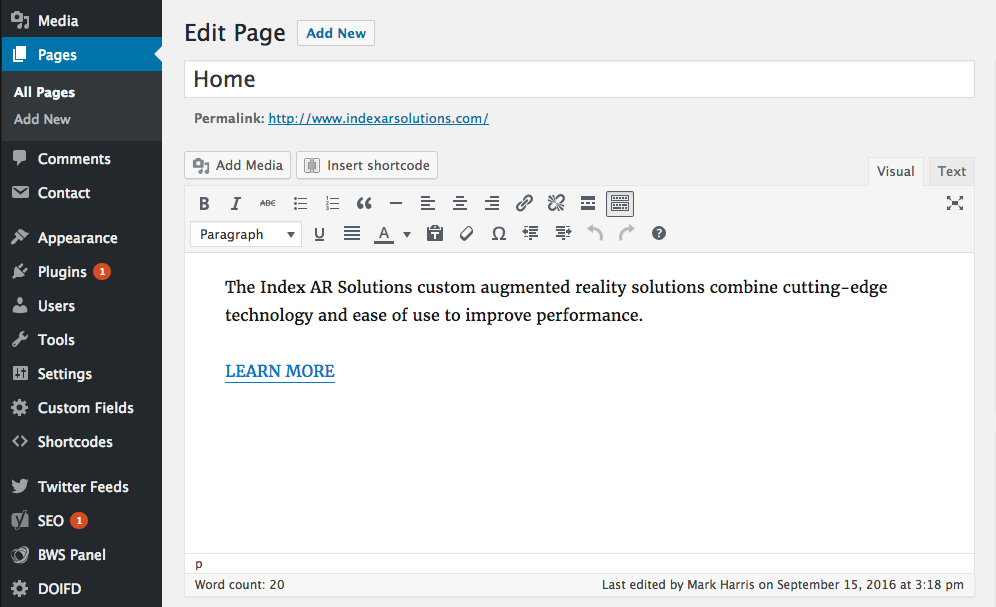Switch to the Visual editor tab
The width and height of the screenshot is (996, 607).
(896, 171)
